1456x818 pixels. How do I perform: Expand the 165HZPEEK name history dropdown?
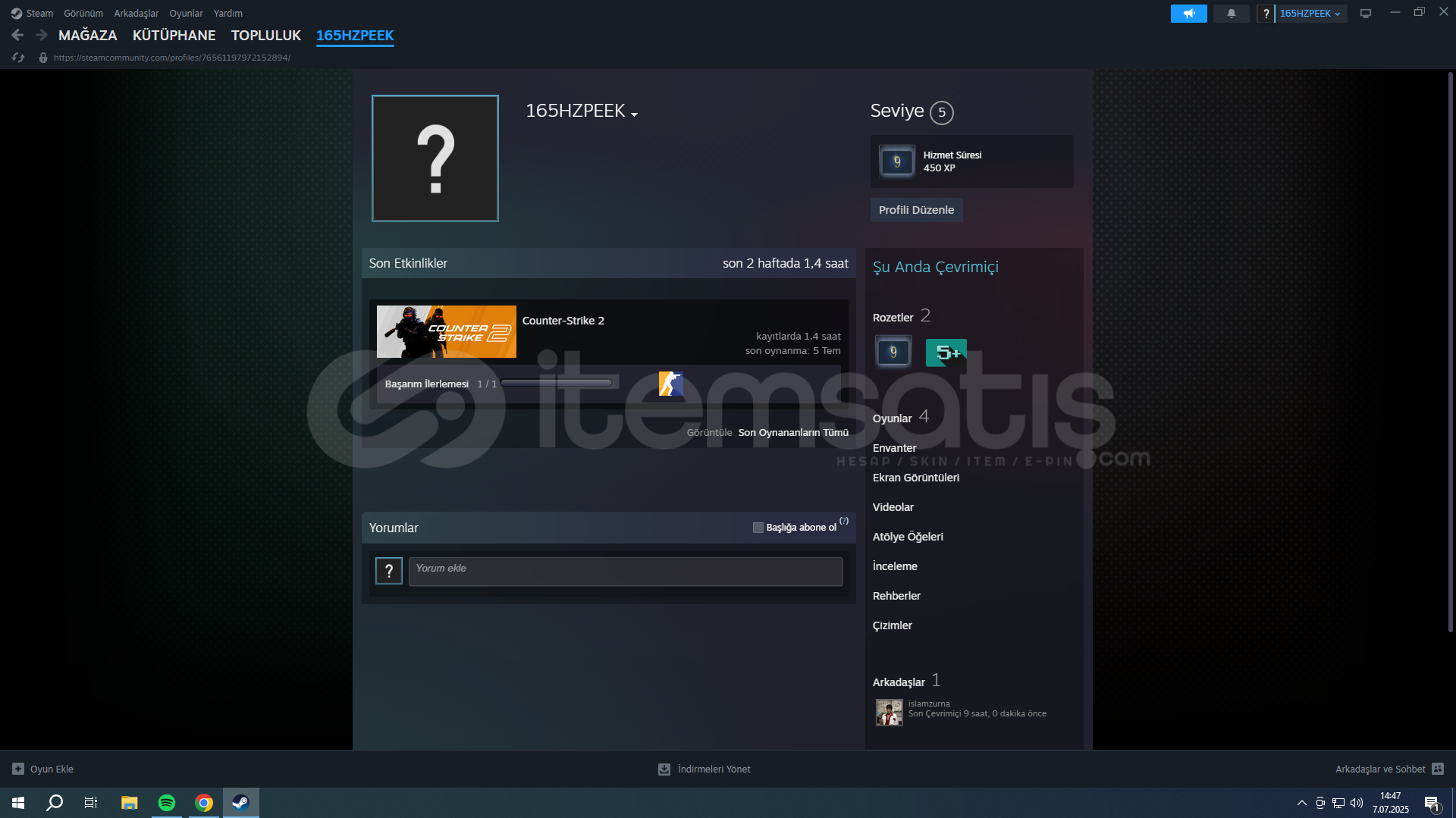tap(634, 114)
